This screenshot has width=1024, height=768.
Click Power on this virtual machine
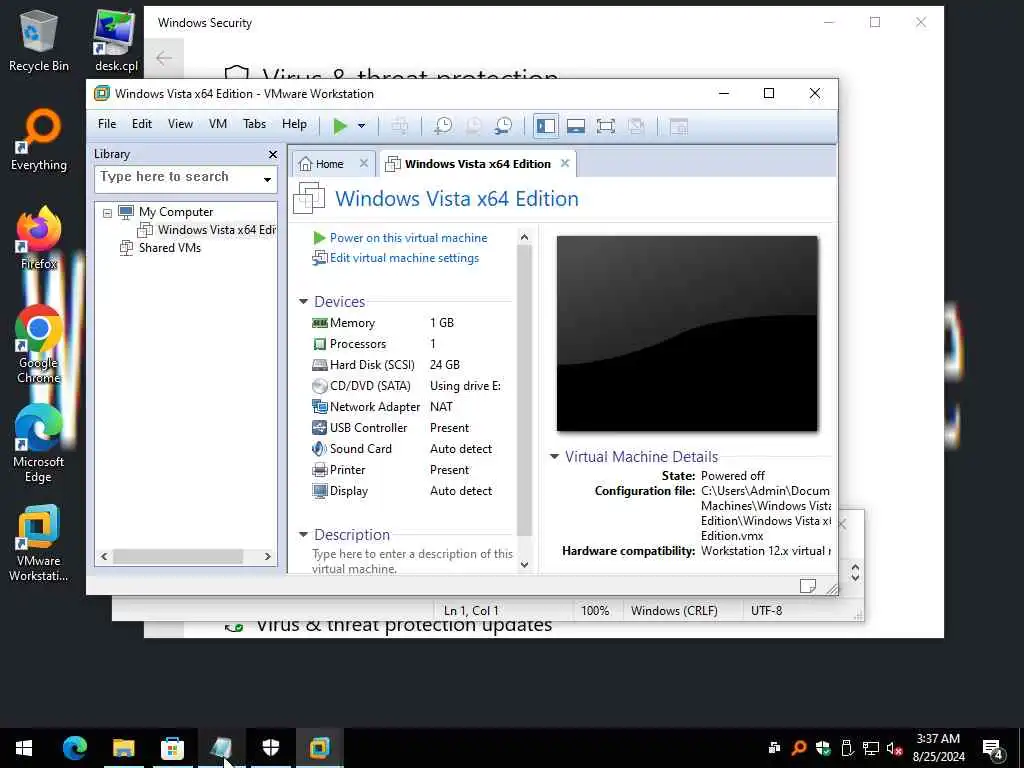point(408,238)
